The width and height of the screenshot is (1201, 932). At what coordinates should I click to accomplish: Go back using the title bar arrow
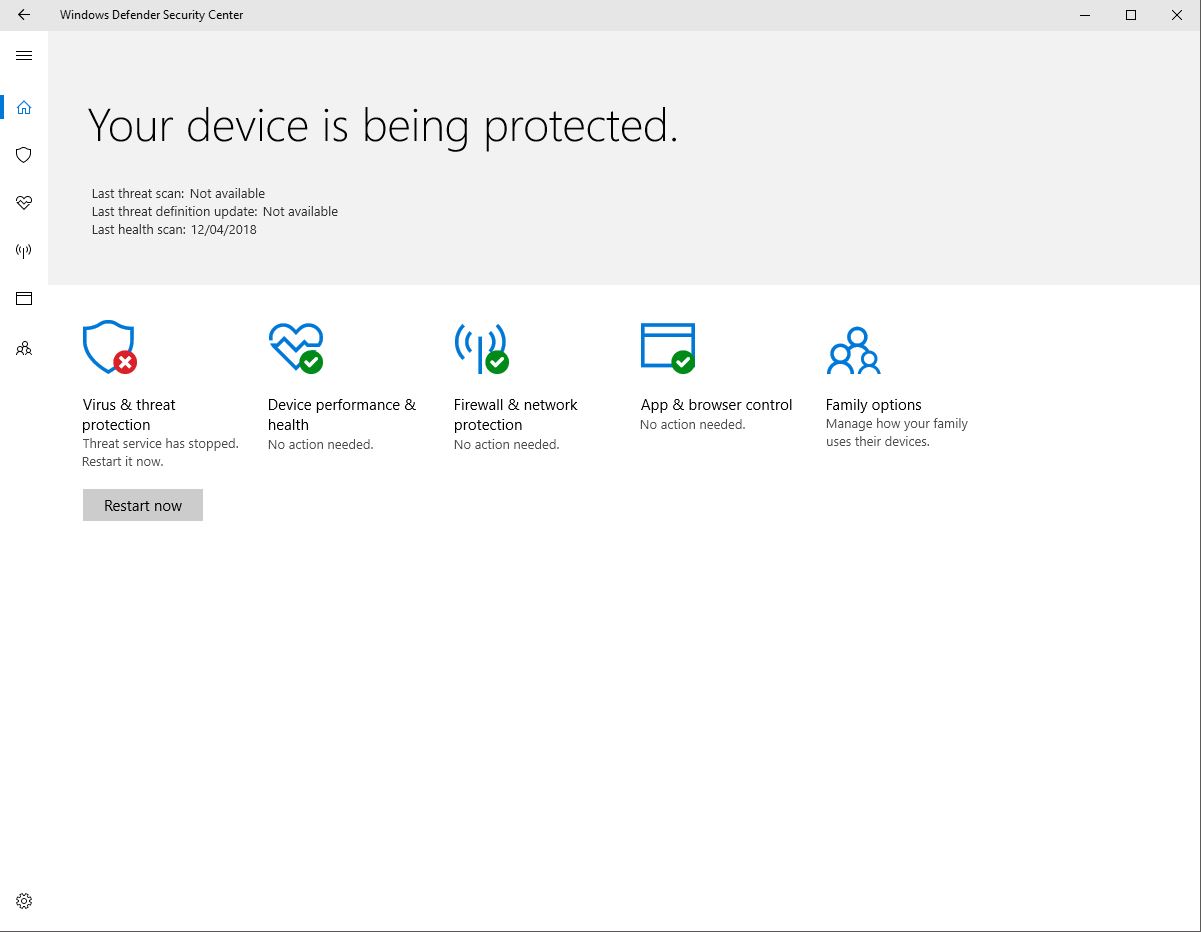click(24, 15)
